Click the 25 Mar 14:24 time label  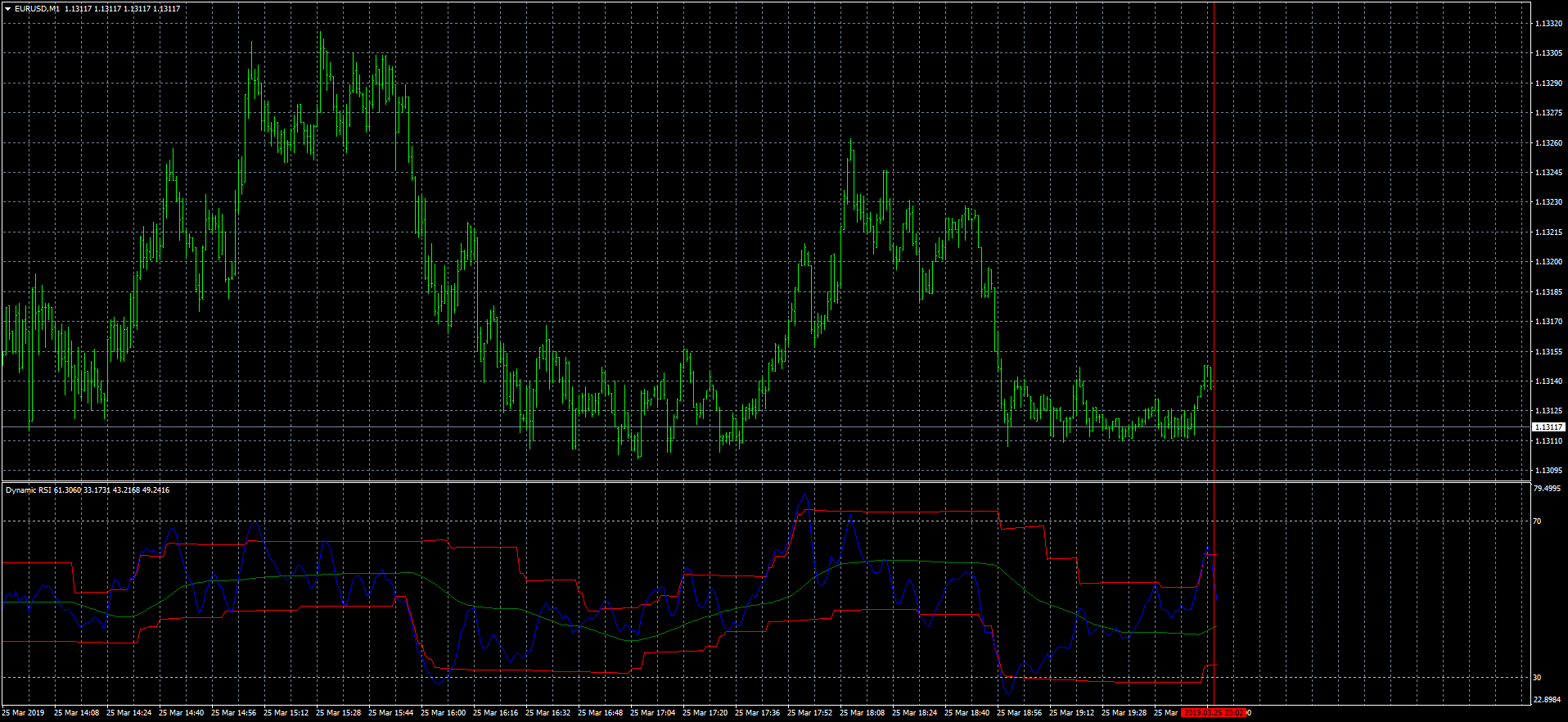click(x=129, y=713)
